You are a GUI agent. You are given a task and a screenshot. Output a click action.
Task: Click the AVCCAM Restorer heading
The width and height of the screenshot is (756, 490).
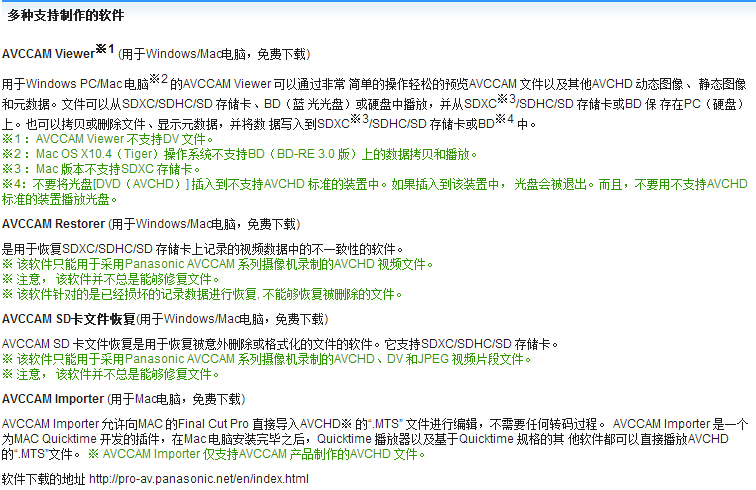(52, 223)
